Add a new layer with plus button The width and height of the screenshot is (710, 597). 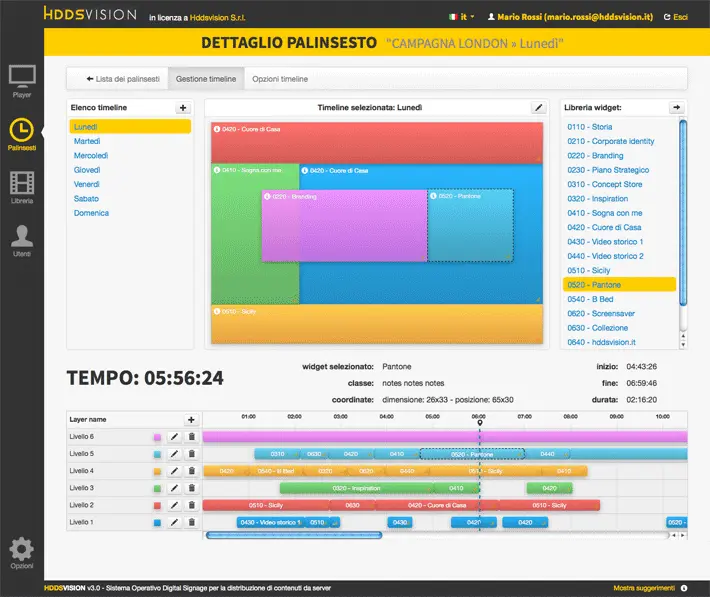[191, 420]
